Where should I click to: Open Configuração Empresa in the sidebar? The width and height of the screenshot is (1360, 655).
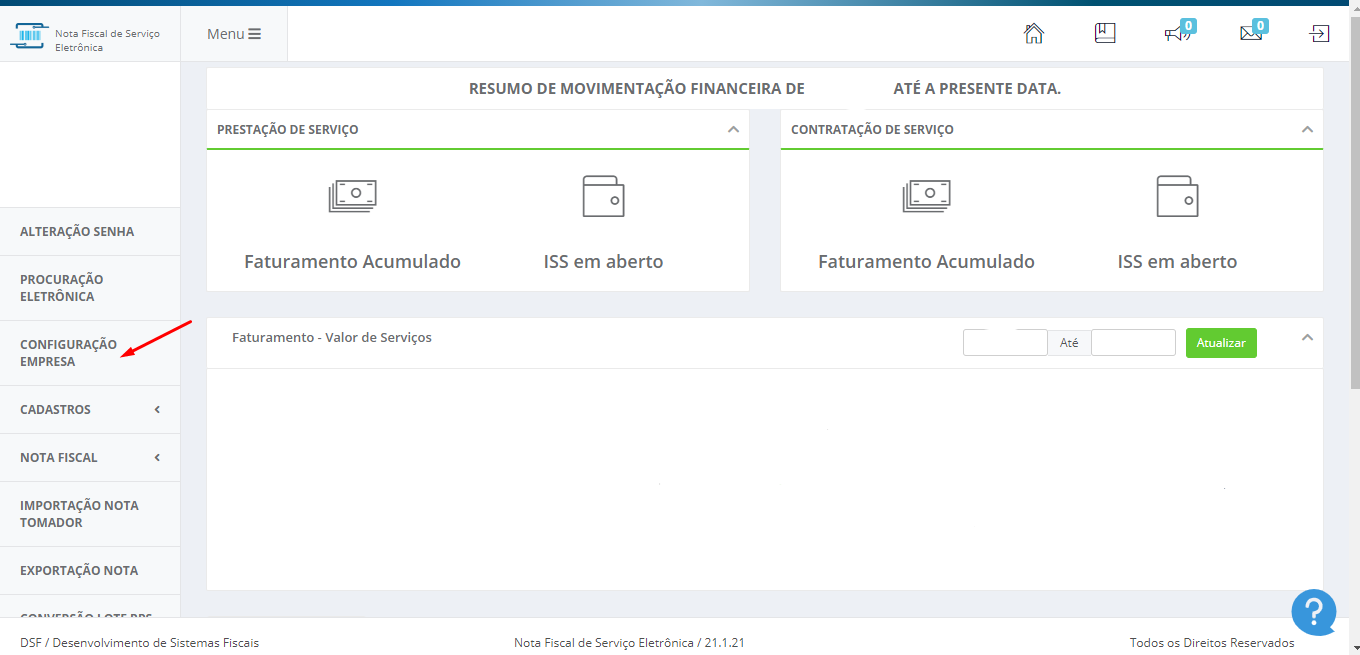coord(90,353)
